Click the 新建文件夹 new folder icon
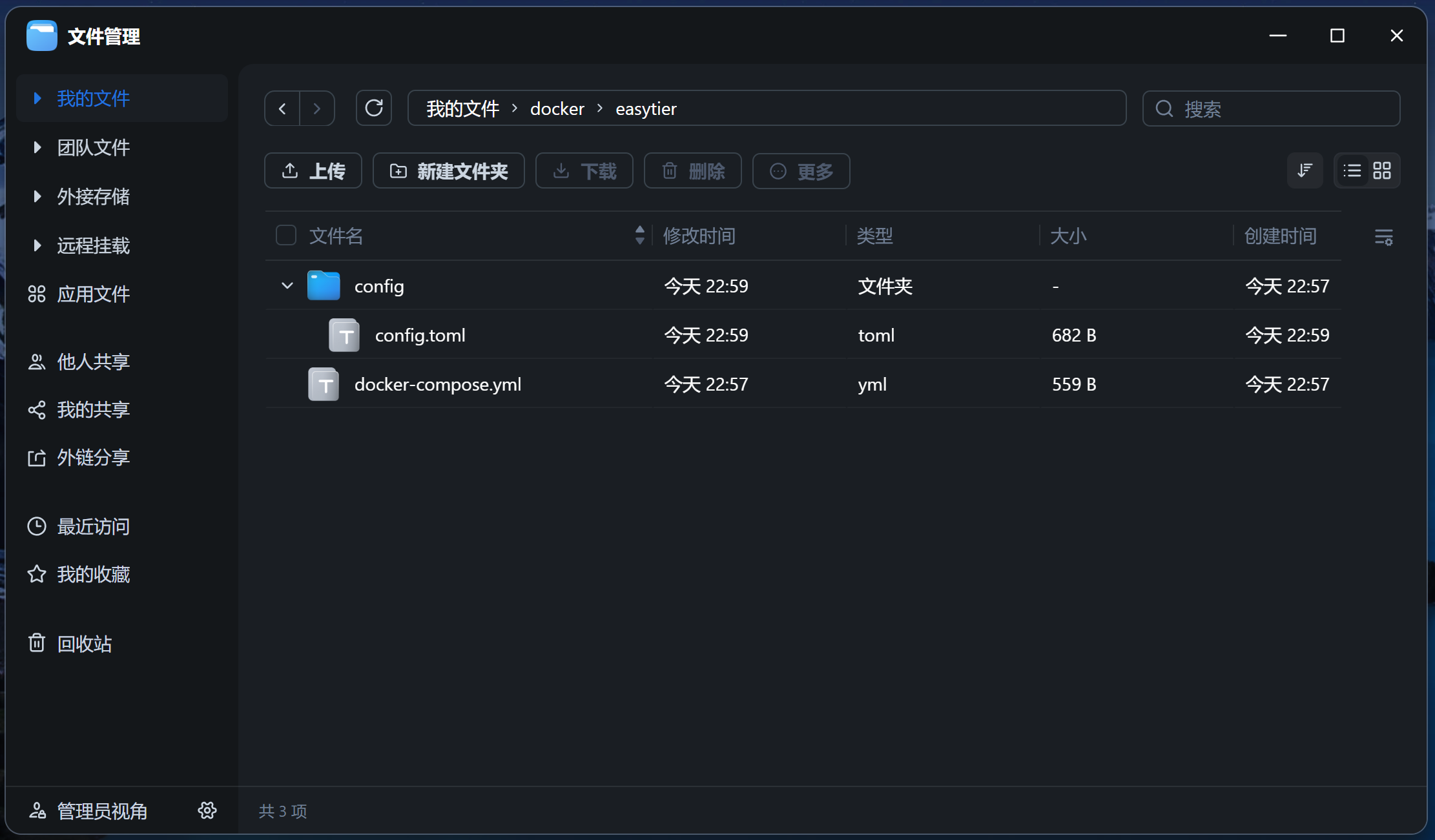The image size is (1435, 840). pos(398,170)
